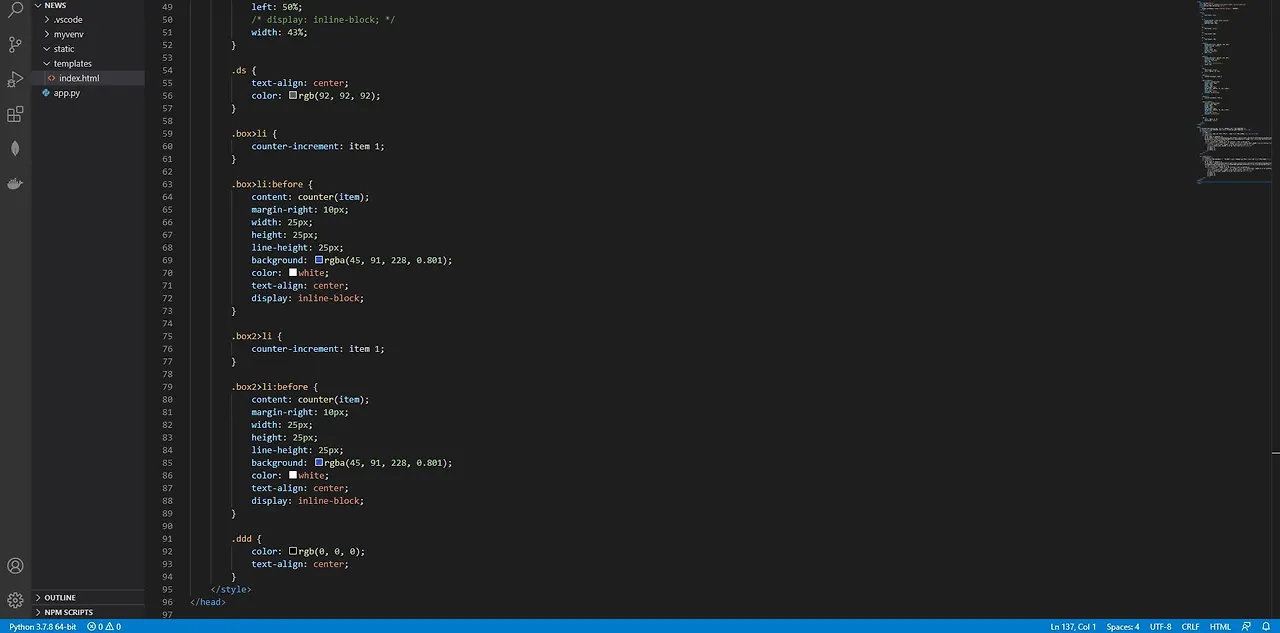The height and width of the screenshot is (633, 1280).
Task: Click the white color swatch on line 86
Action: [293, 475]
